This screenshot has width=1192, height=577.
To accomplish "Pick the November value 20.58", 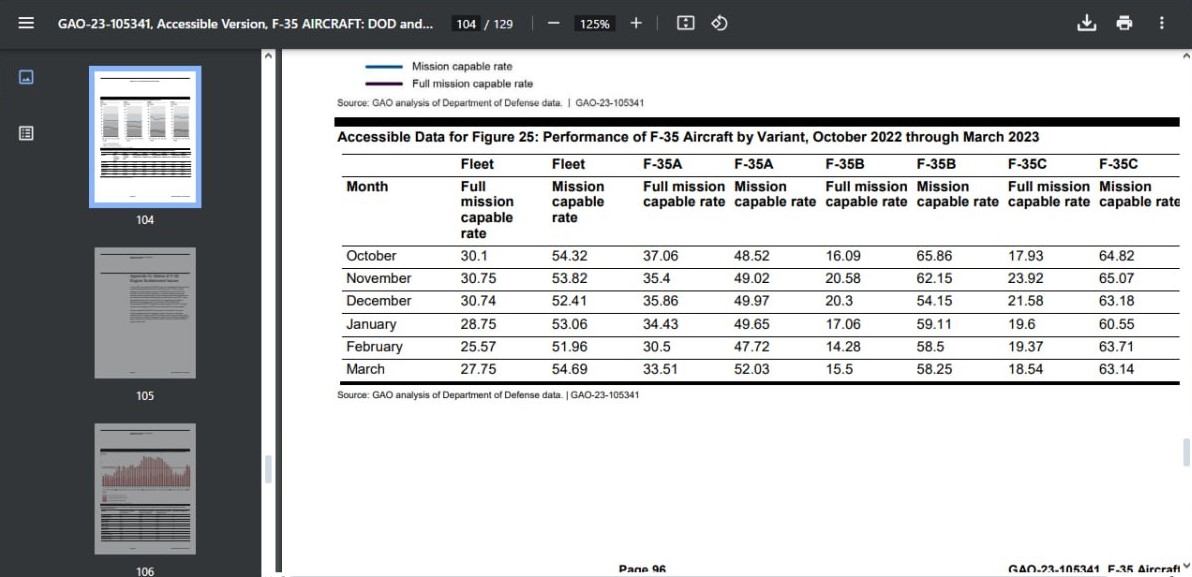I will click(x=843, y=278).
